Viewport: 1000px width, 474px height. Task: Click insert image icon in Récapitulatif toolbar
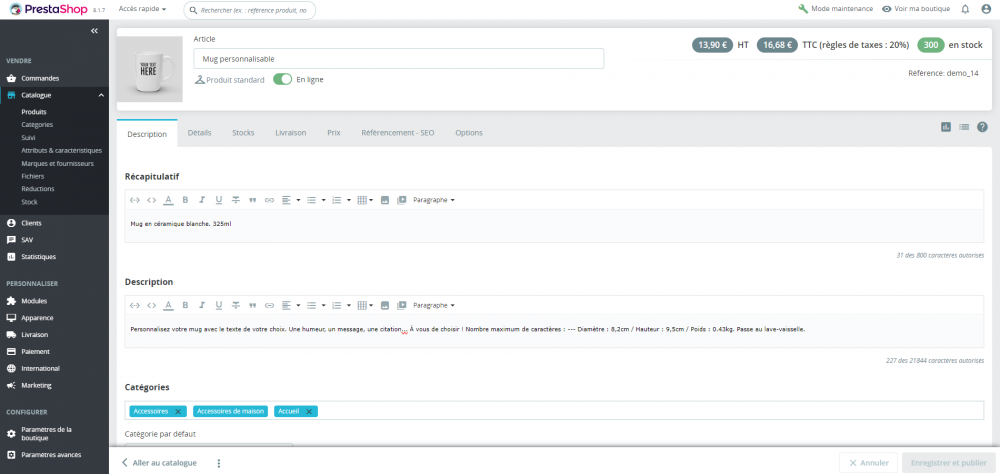385,200
